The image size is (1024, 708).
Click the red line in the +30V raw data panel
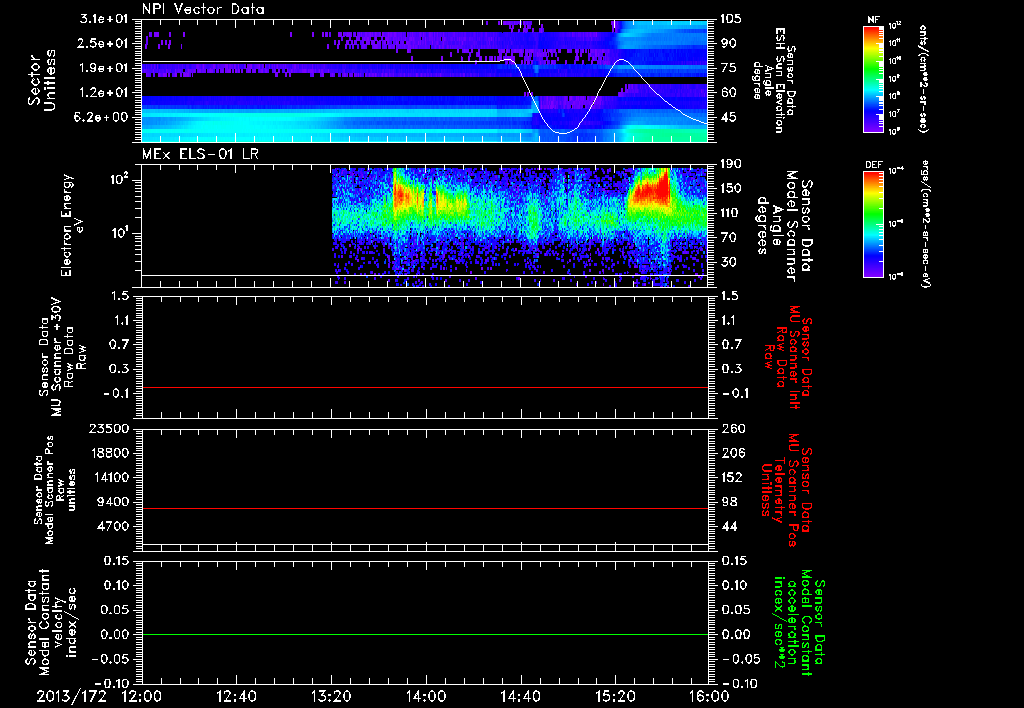pos(425,387)
